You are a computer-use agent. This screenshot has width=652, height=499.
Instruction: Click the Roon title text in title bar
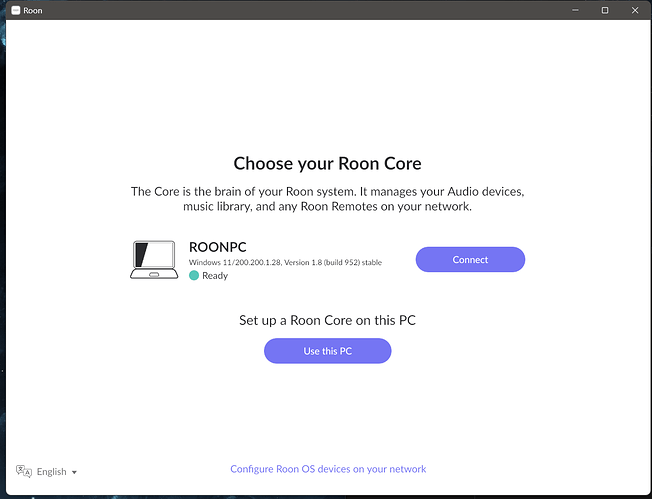point(33,11)
